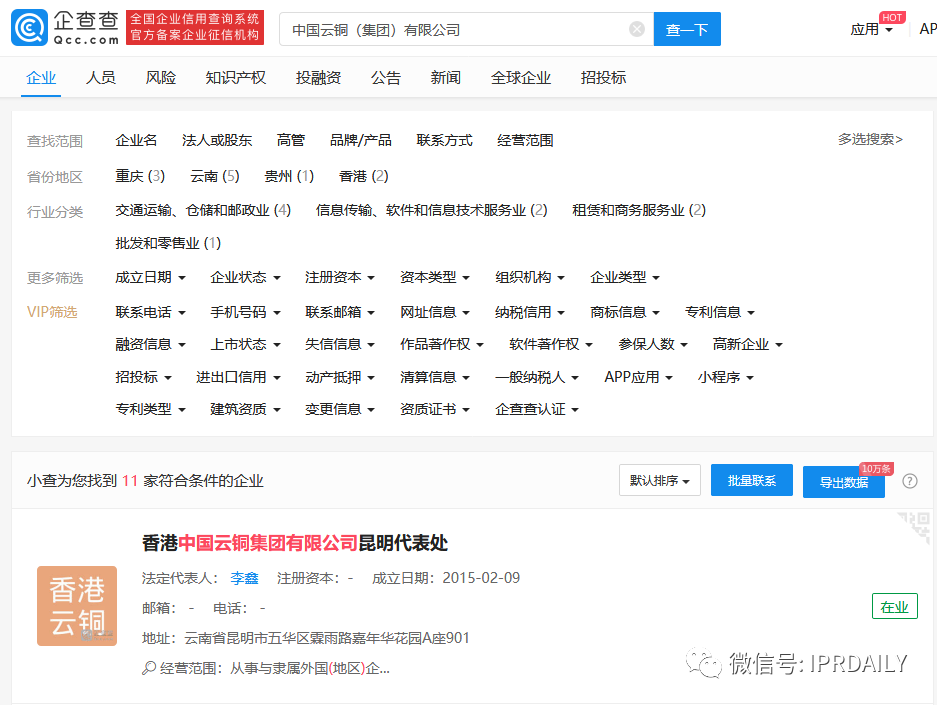This screenshot has height=705, width=937.
Task: Expand the 专利信息 VIP filter
Action: (720, 312)
